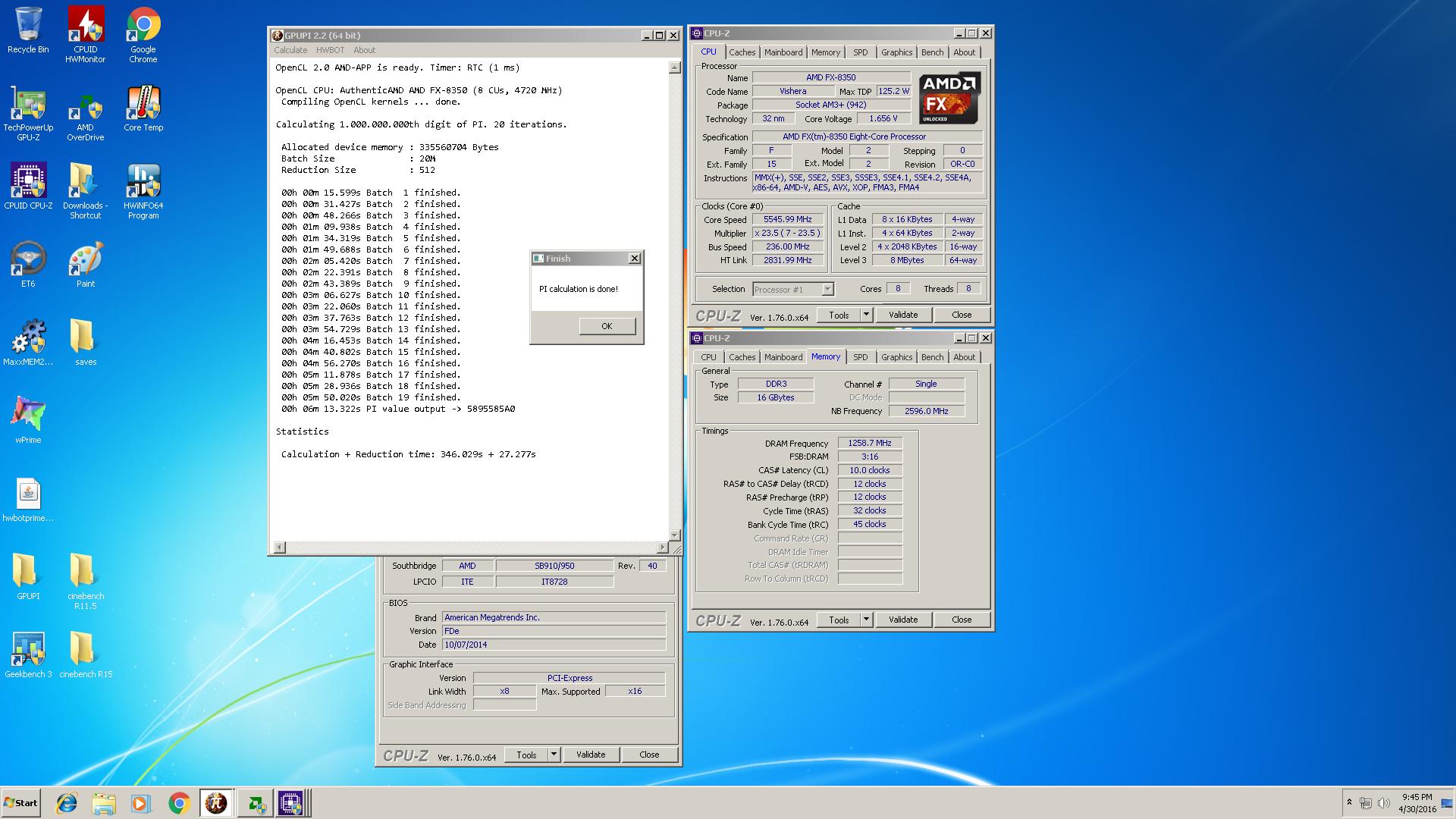The width and height of the screenshot is (1456, 819).
Task: Click DRAM Frequency value field
Action: pos(870,443)
